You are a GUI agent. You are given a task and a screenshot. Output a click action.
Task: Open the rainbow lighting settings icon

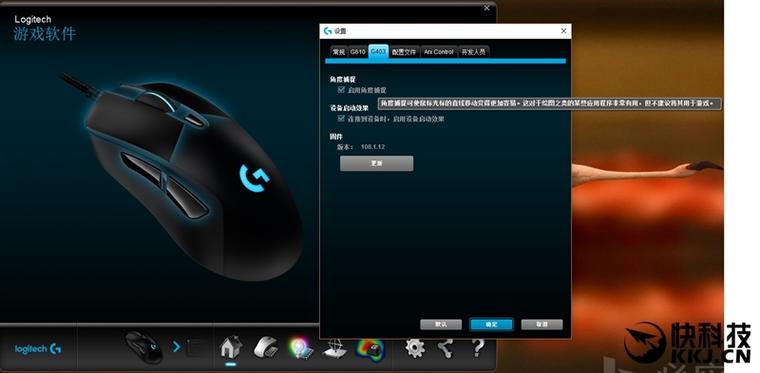(x=301, y=347)
